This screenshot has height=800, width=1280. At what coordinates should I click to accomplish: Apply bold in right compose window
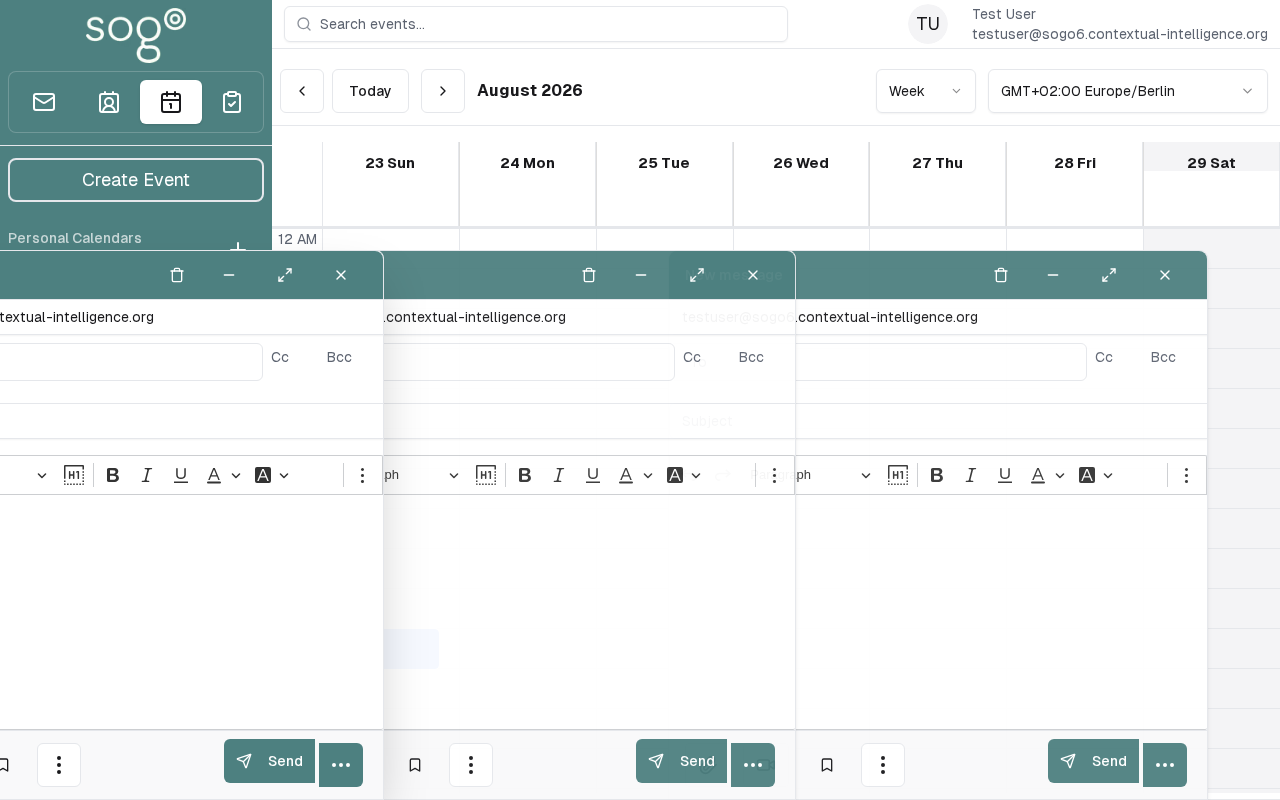coord(937,475)
